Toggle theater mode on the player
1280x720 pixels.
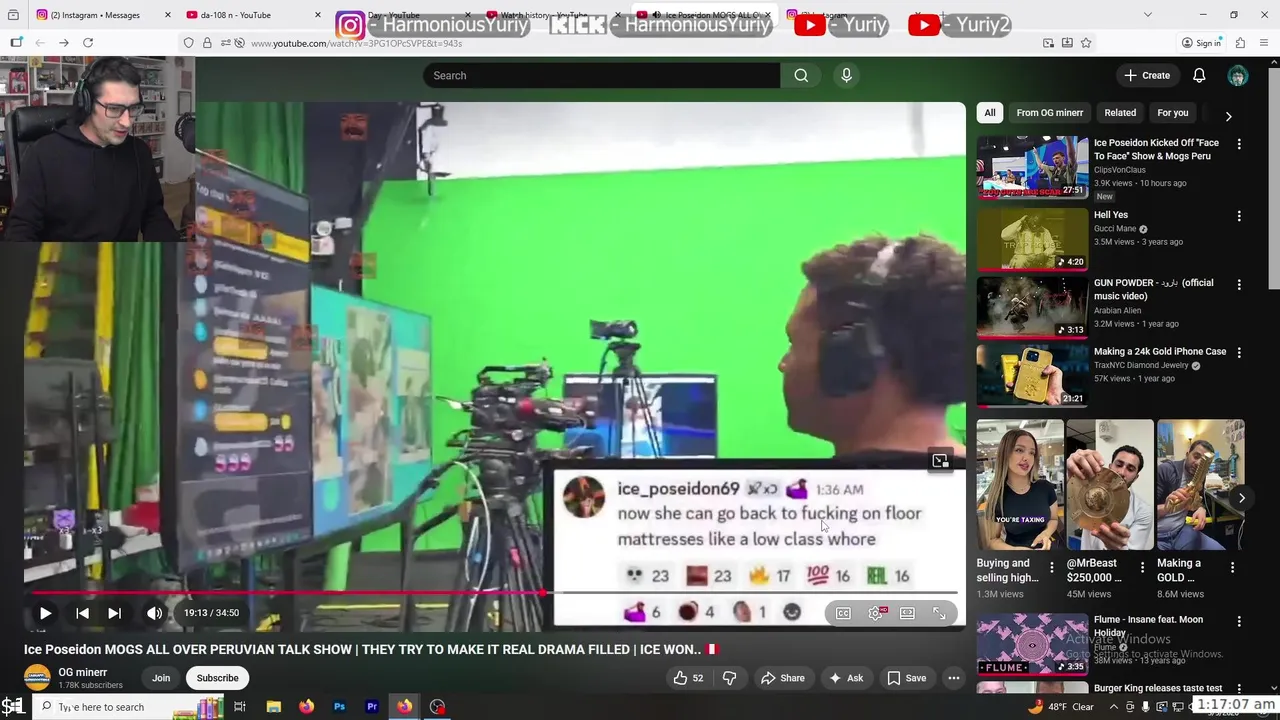click(907, 613)
